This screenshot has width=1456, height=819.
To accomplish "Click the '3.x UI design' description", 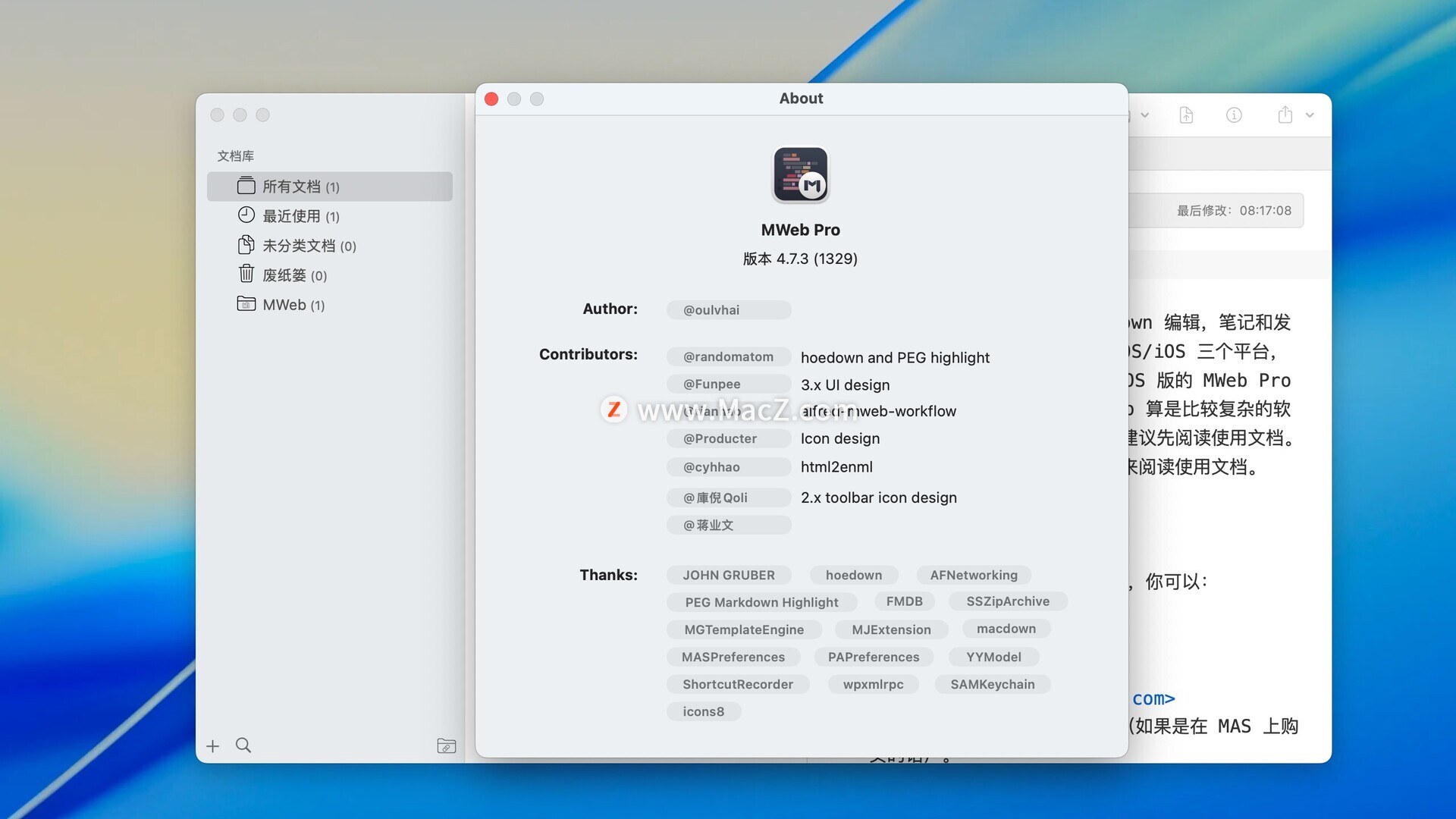I will click(846, 385).
